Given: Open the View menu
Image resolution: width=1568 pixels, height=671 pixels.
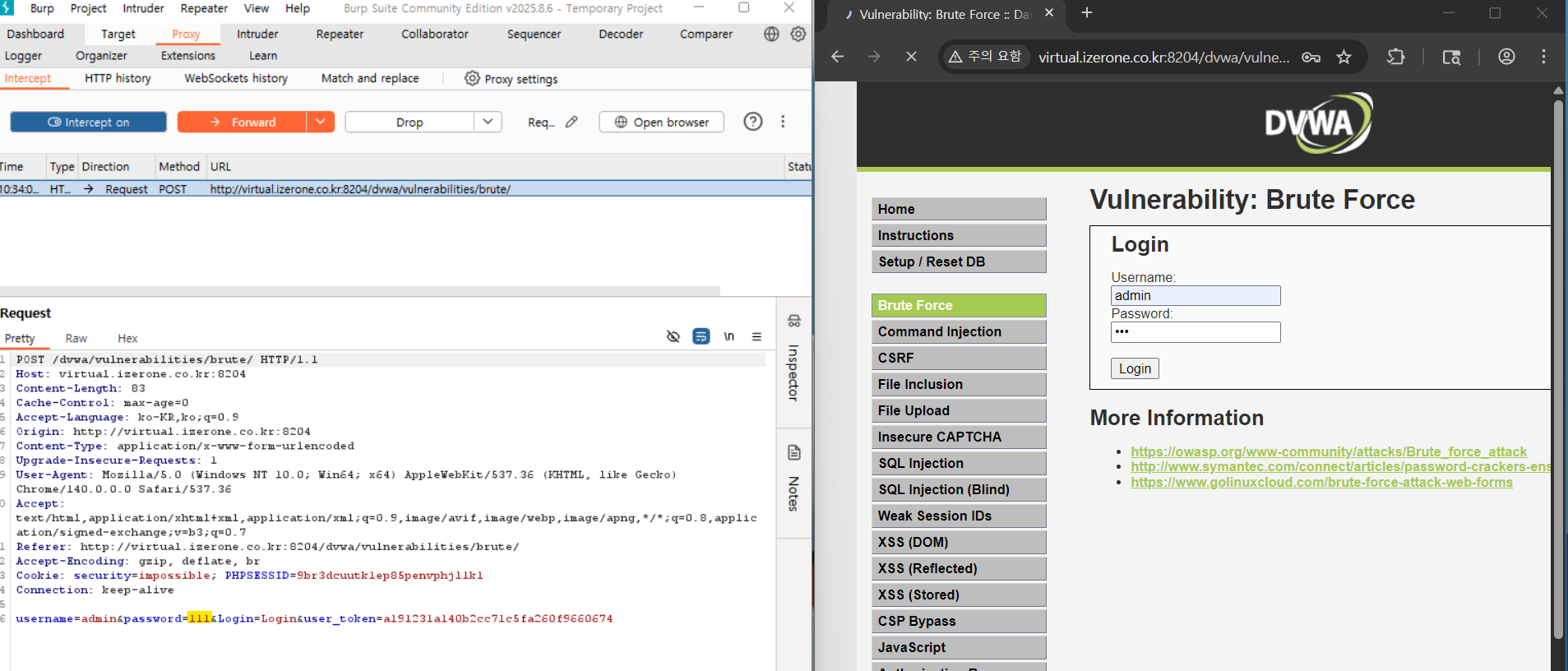Looking at the screenshot, I should [257, 8].
